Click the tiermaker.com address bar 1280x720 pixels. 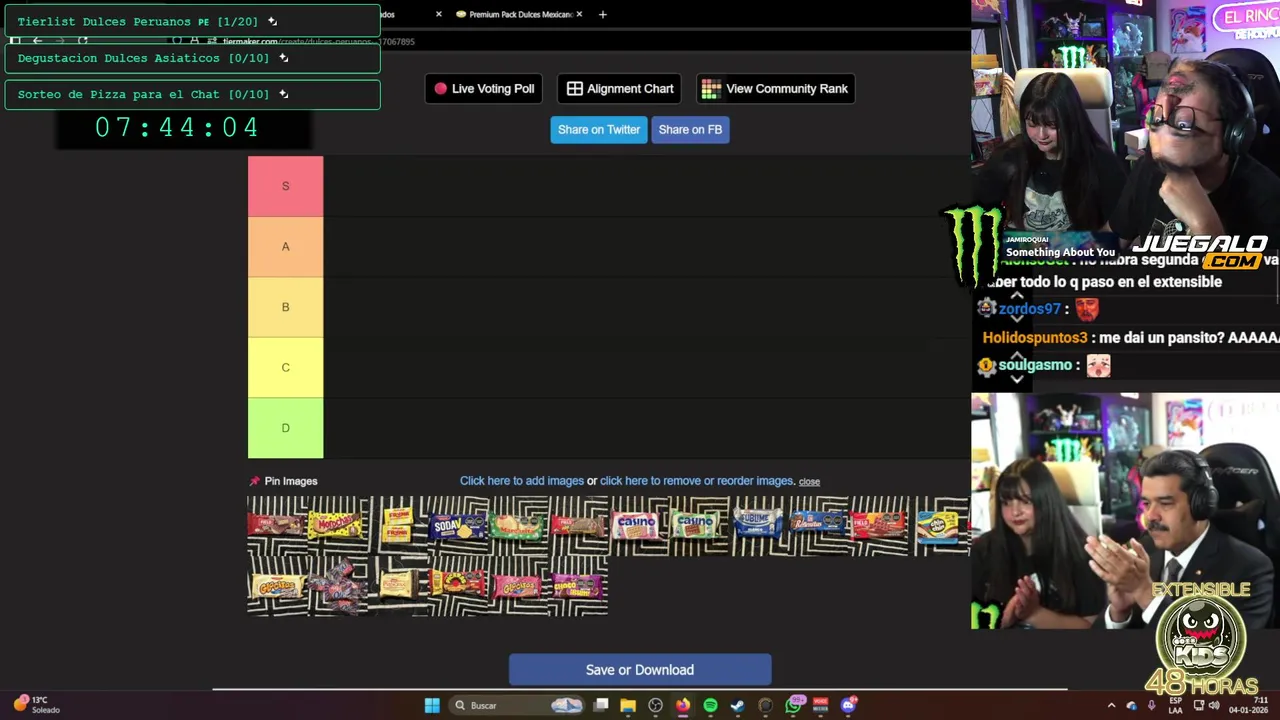pos(318,41)
